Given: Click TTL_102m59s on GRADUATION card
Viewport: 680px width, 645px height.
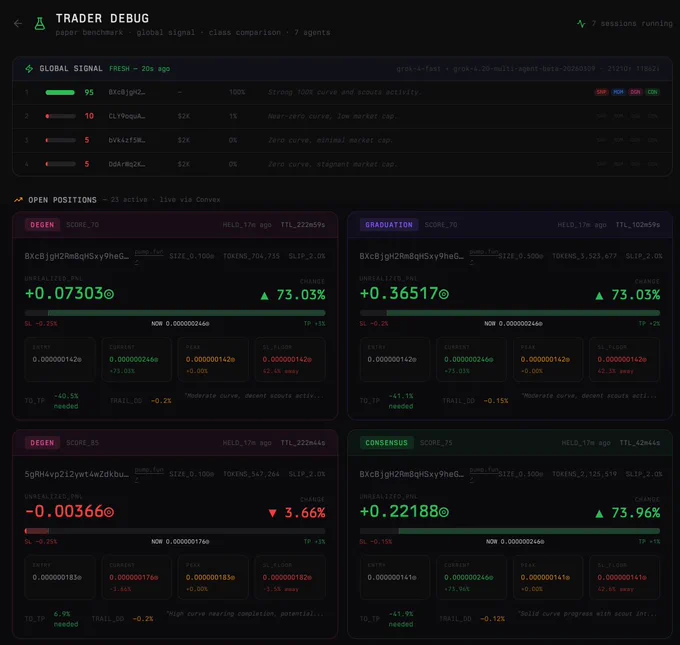Looking at the screenshot, I should tap(638, 225).
